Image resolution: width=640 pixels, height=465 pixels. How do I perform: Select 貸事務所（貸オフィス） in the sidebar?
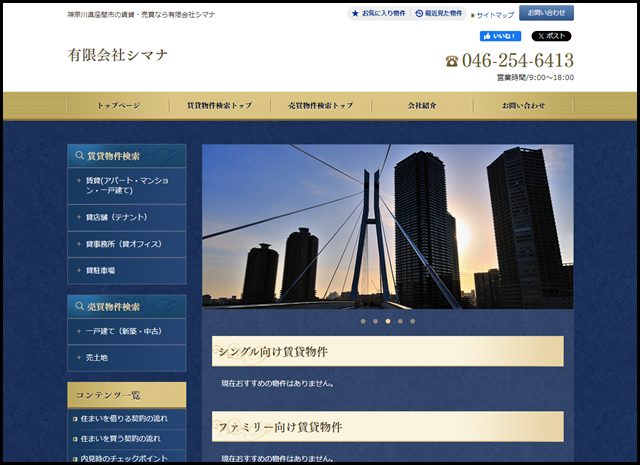click(127, 244)
